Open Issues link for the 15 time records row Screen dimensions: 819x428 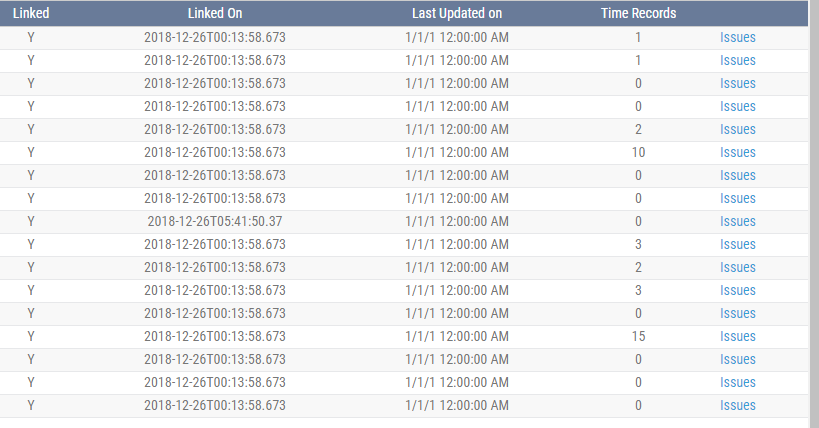point(738,337)
